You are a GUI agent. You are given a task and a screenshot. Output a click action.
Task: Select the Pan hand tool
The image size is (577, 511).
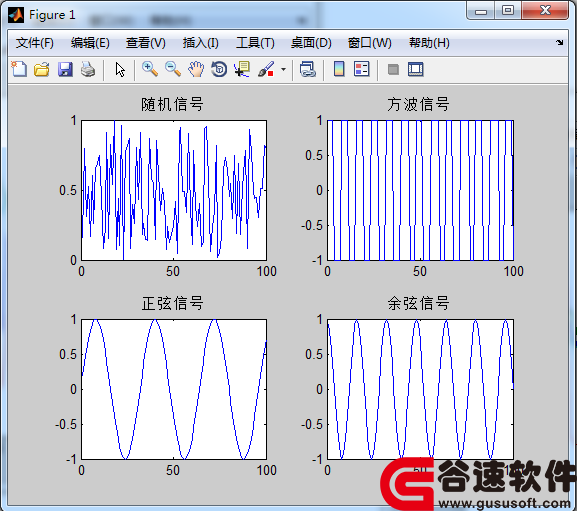[x=196, y=69]
